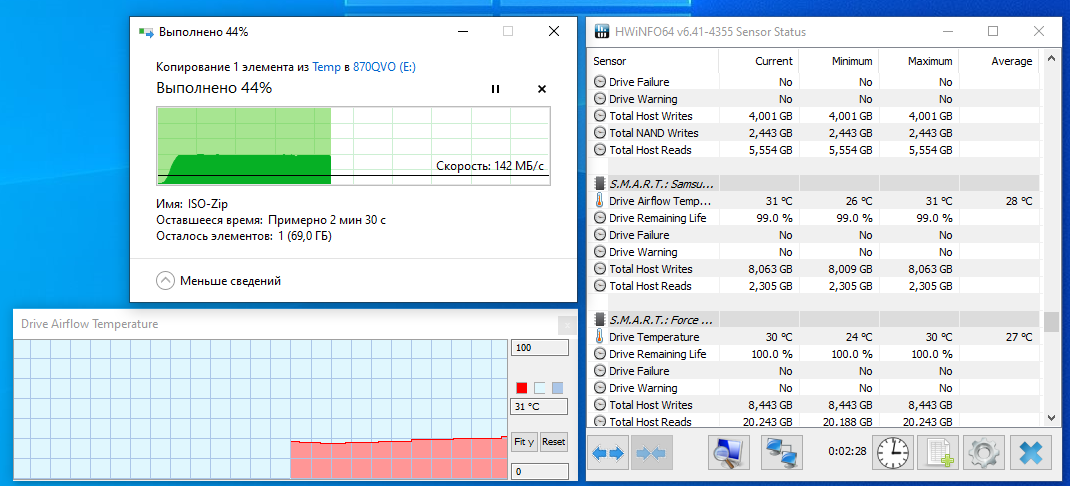1070x486 pixels.
Task: Click the 8,009 GB minimum value
Action: [849, 269]
